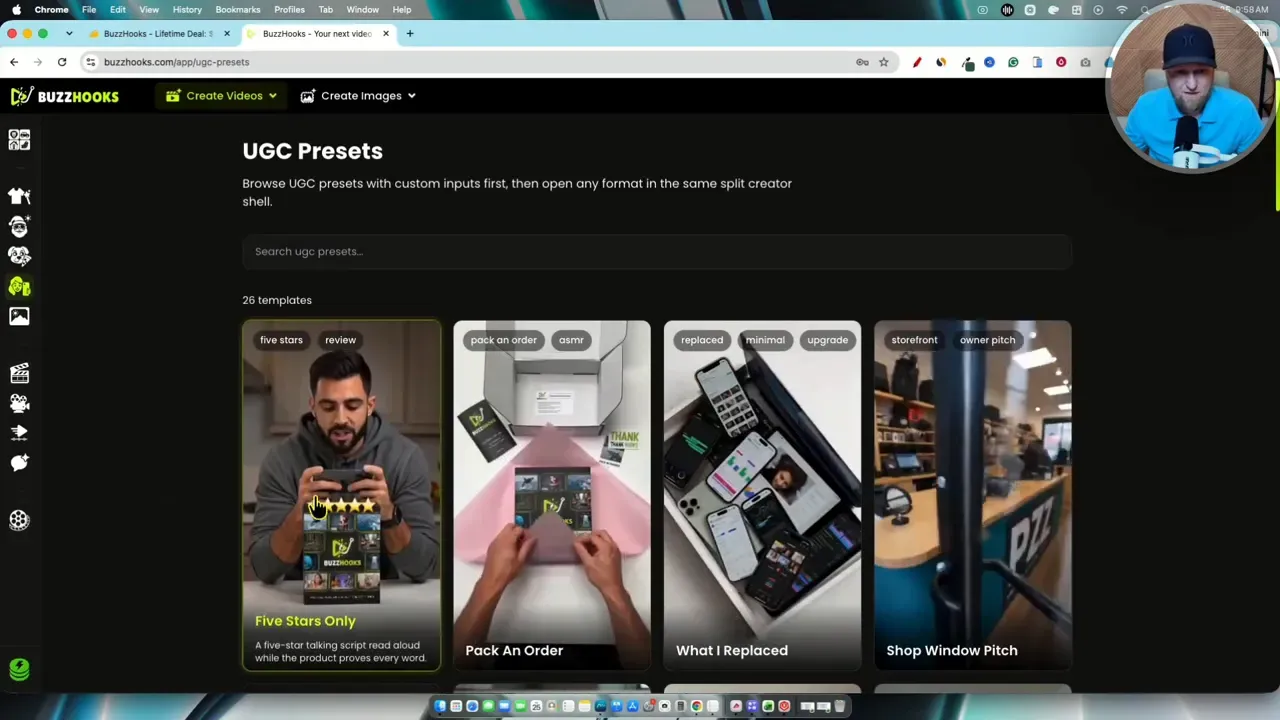Viewport: 1280px width, 720px height.
Task: Click the 'owner pitch' tag
Action: coord(988,340)
